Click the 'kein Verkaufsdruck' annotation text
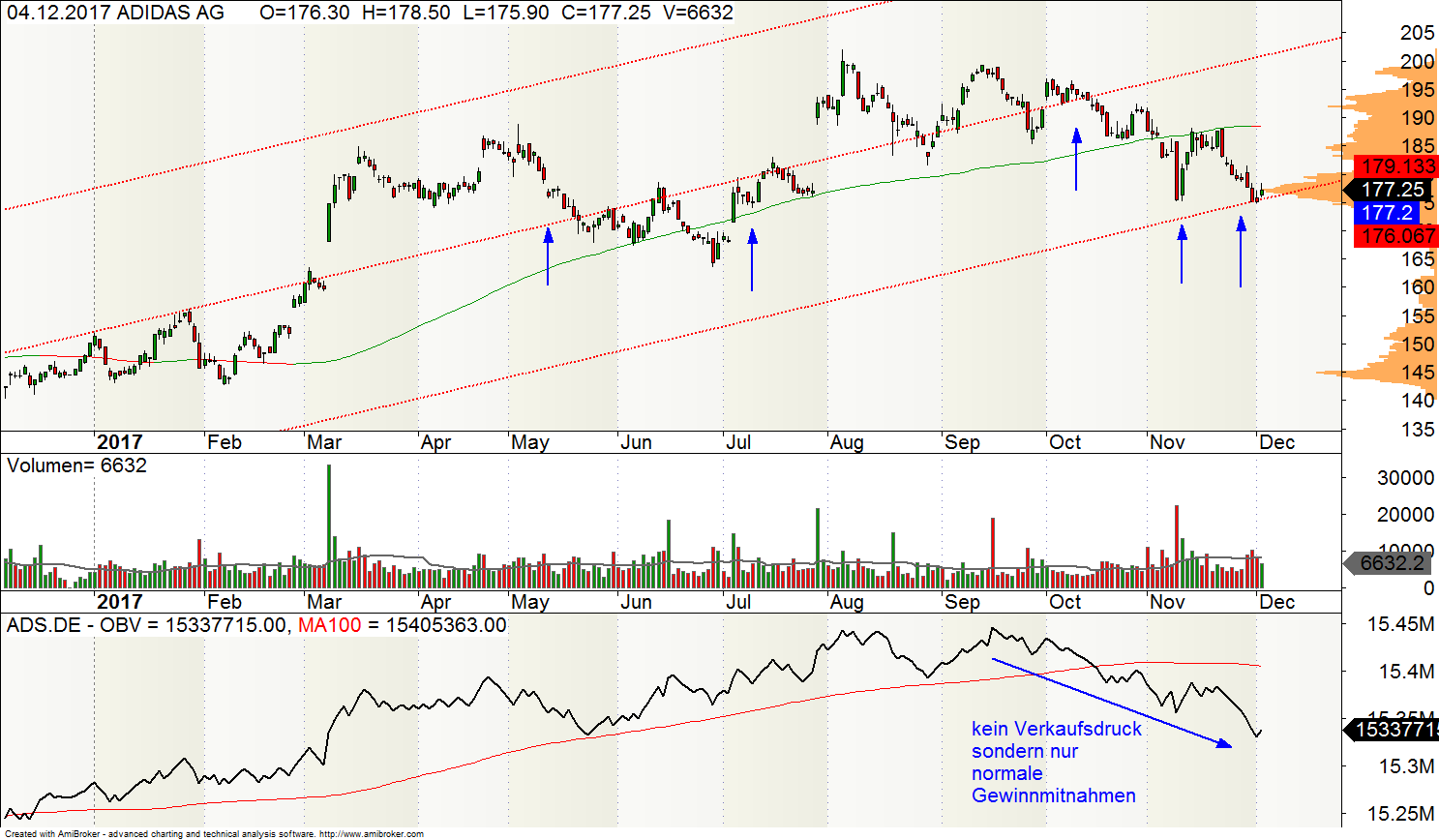The height and width of the screenshot is (840, 1439). [1057, 729]
